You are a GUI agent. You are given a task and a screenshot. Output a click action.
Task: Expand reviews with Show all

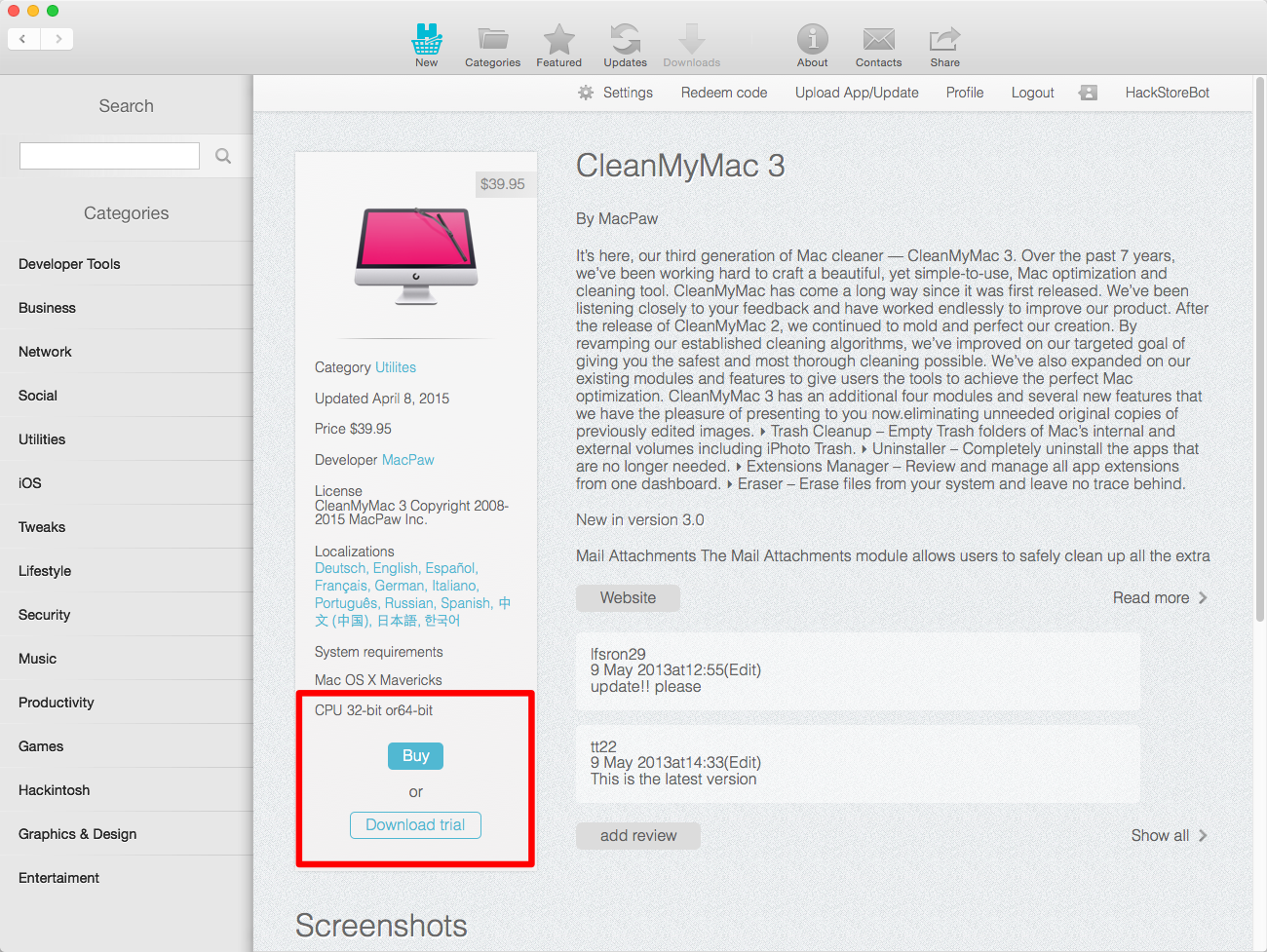pyautogui.click(x=1169, y=836)
